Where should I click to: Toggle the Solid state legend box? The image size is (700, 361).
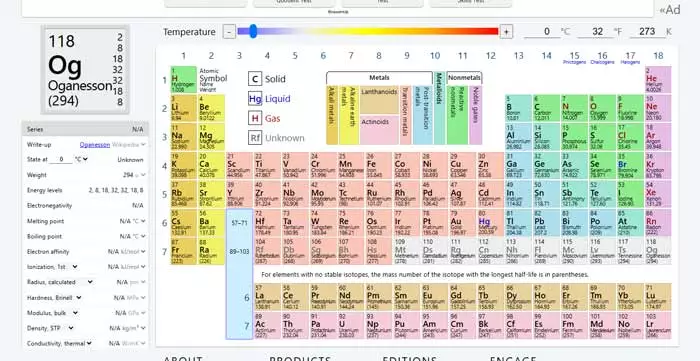255,79
